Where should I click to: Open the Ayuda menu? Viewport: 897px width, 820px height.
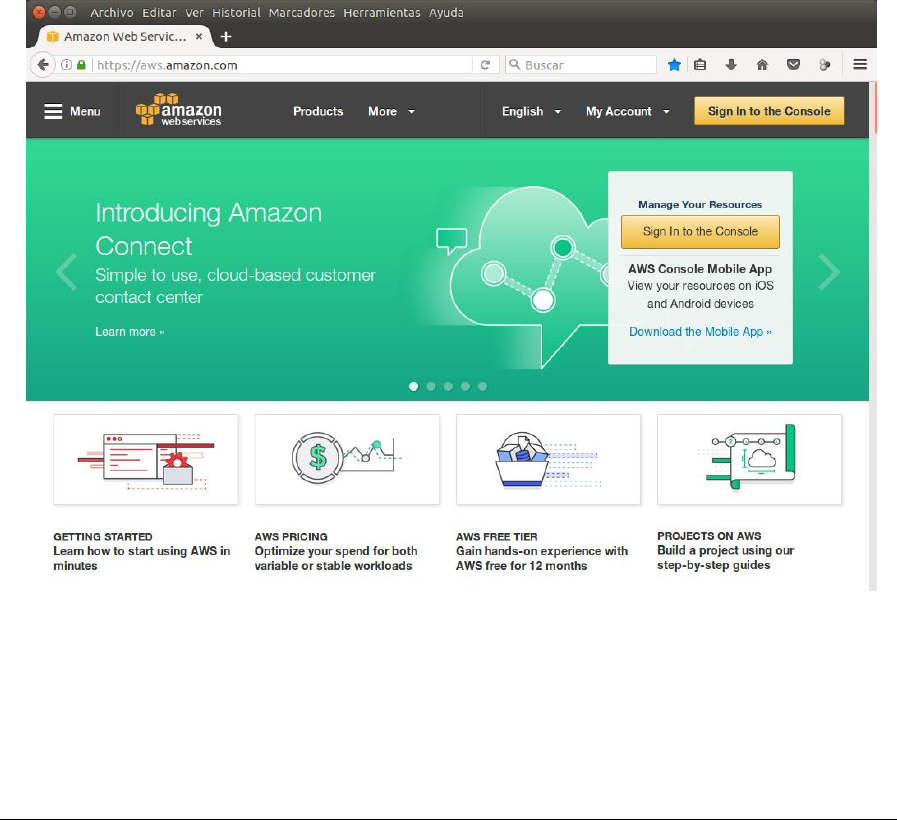(x=446, y=13)
